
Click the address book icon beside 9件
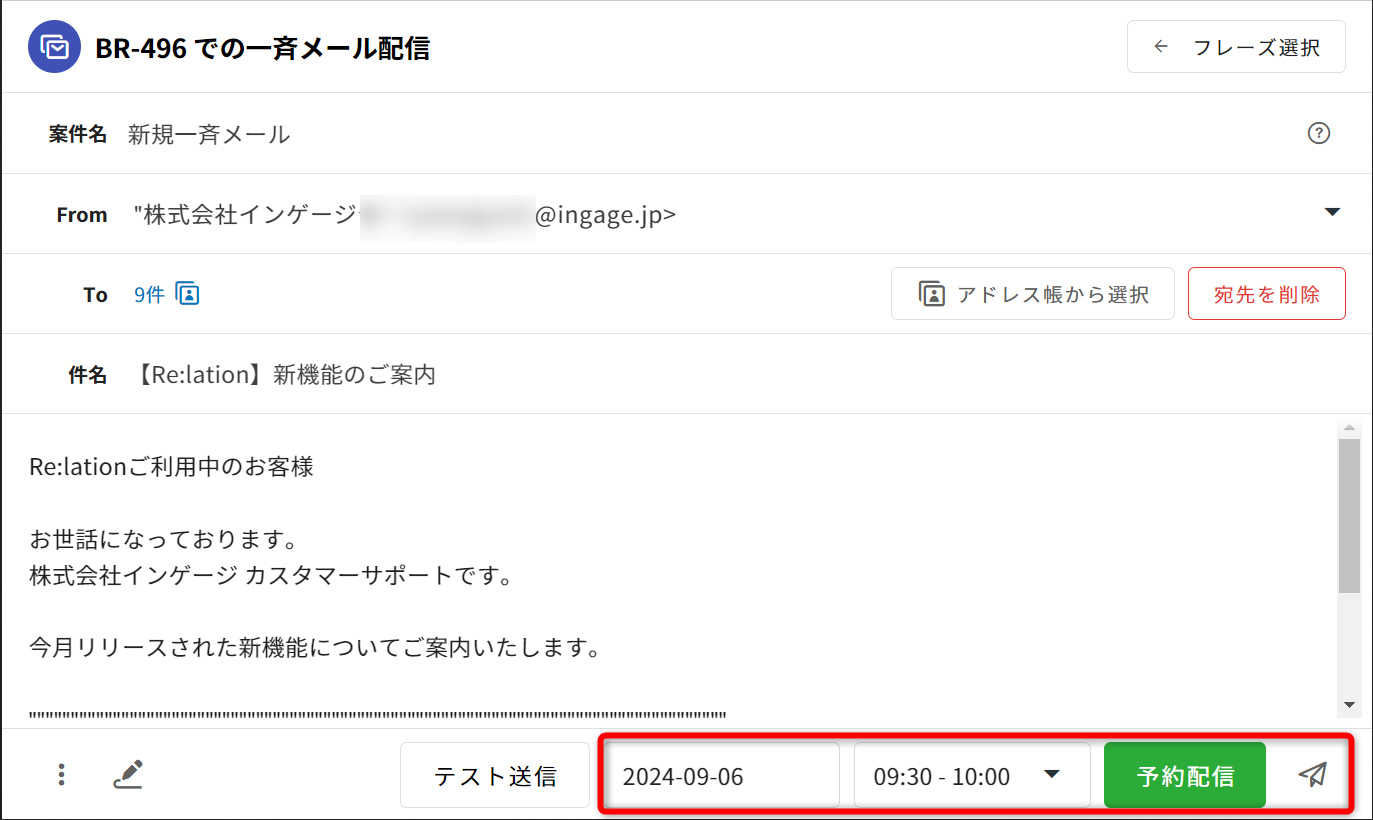pyautogui.click(x=187, y=294)
